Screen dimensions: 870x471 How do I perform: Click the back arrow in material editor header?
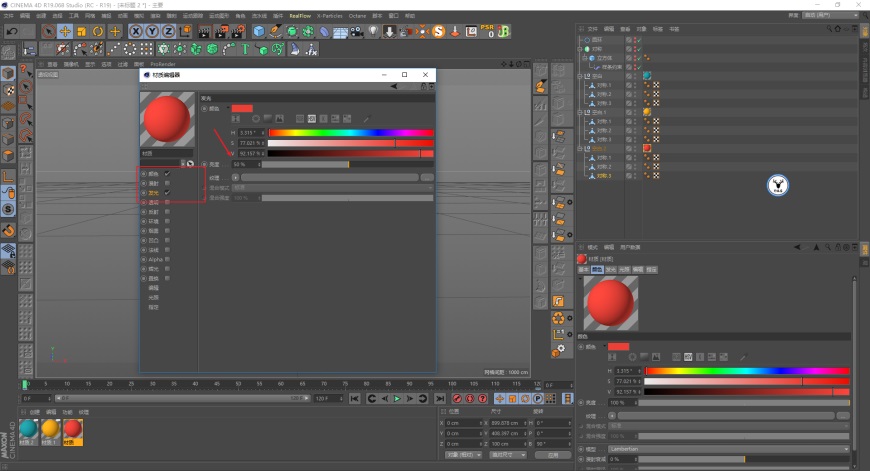394,86
